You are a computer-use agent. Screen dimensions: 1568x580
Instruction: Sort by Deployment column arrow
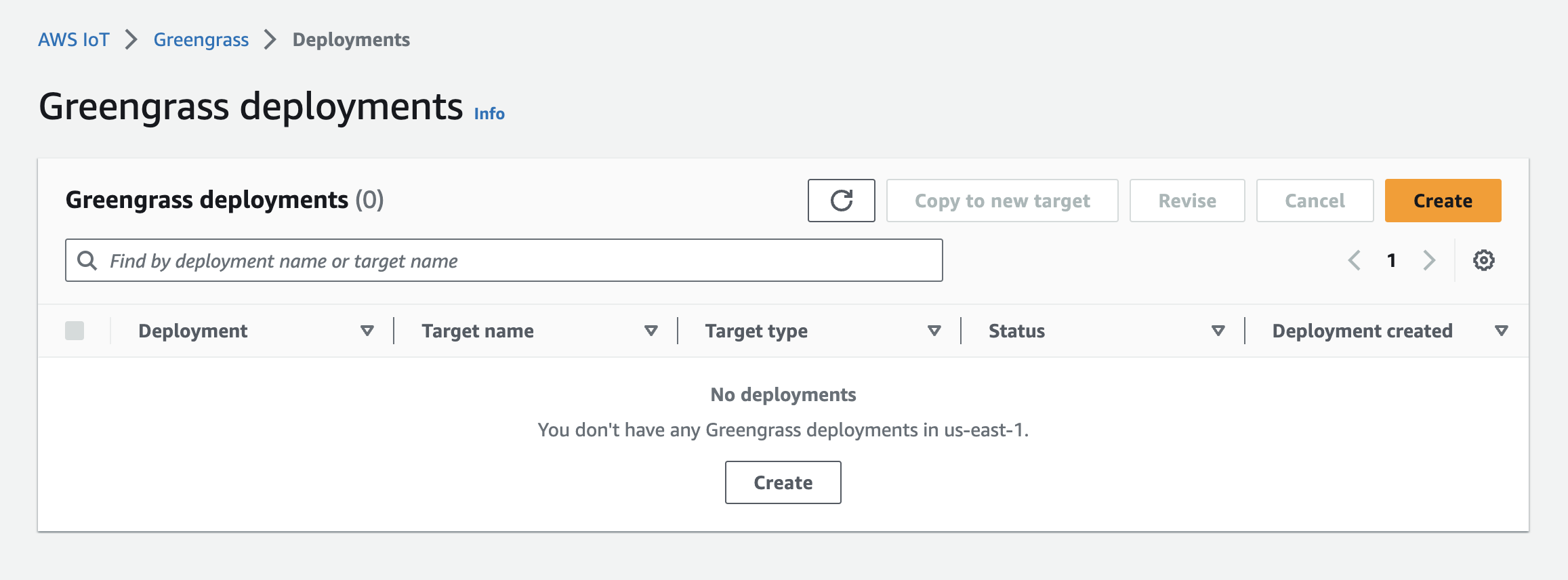point(367,331)
